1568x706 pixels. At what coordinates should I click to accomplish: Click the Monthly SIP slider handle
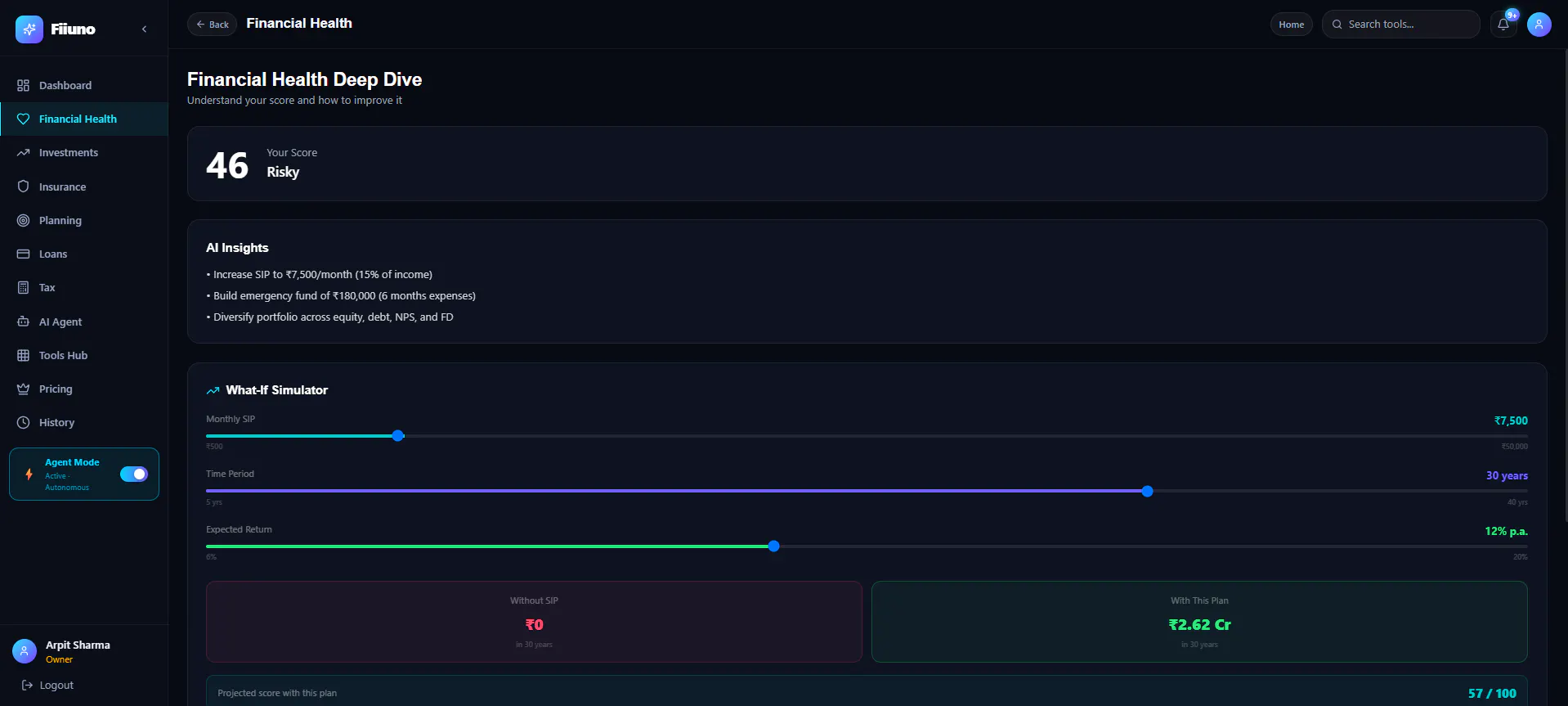pos(398,436)
